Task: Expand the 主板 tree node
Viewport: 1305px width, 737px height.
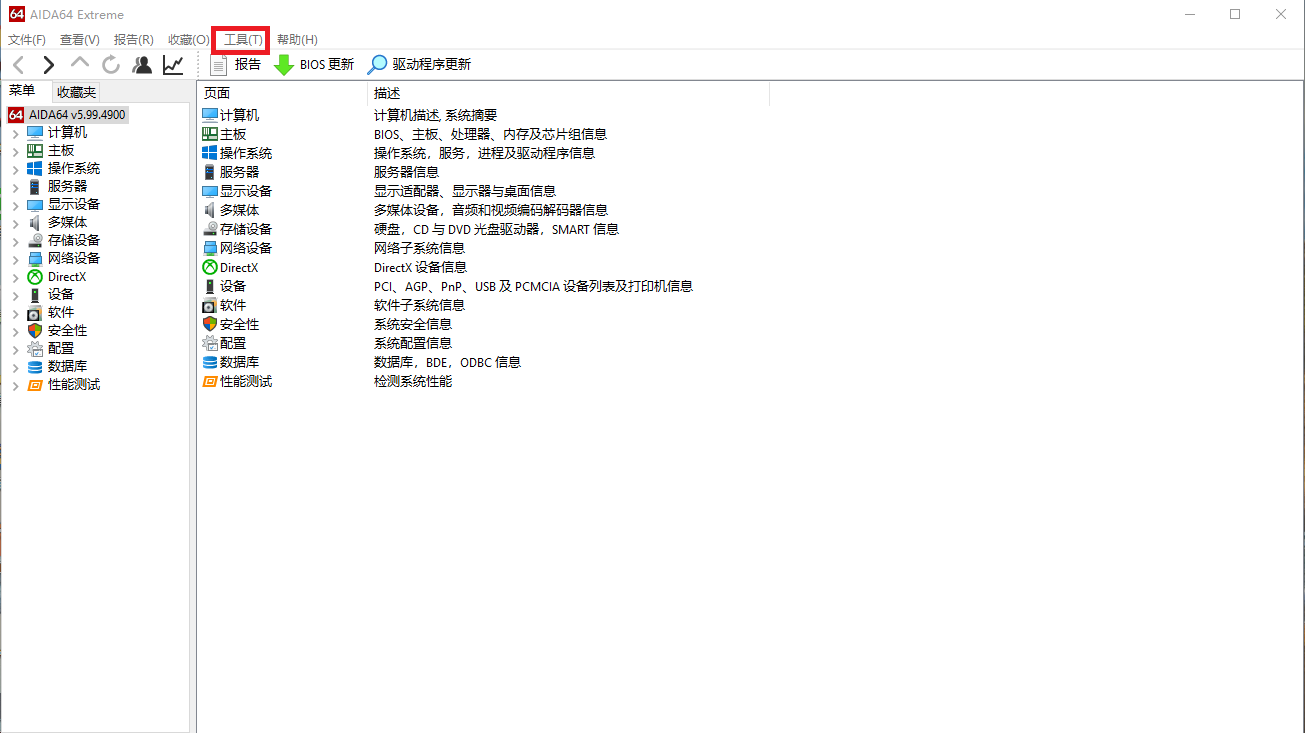Action: 15,151
